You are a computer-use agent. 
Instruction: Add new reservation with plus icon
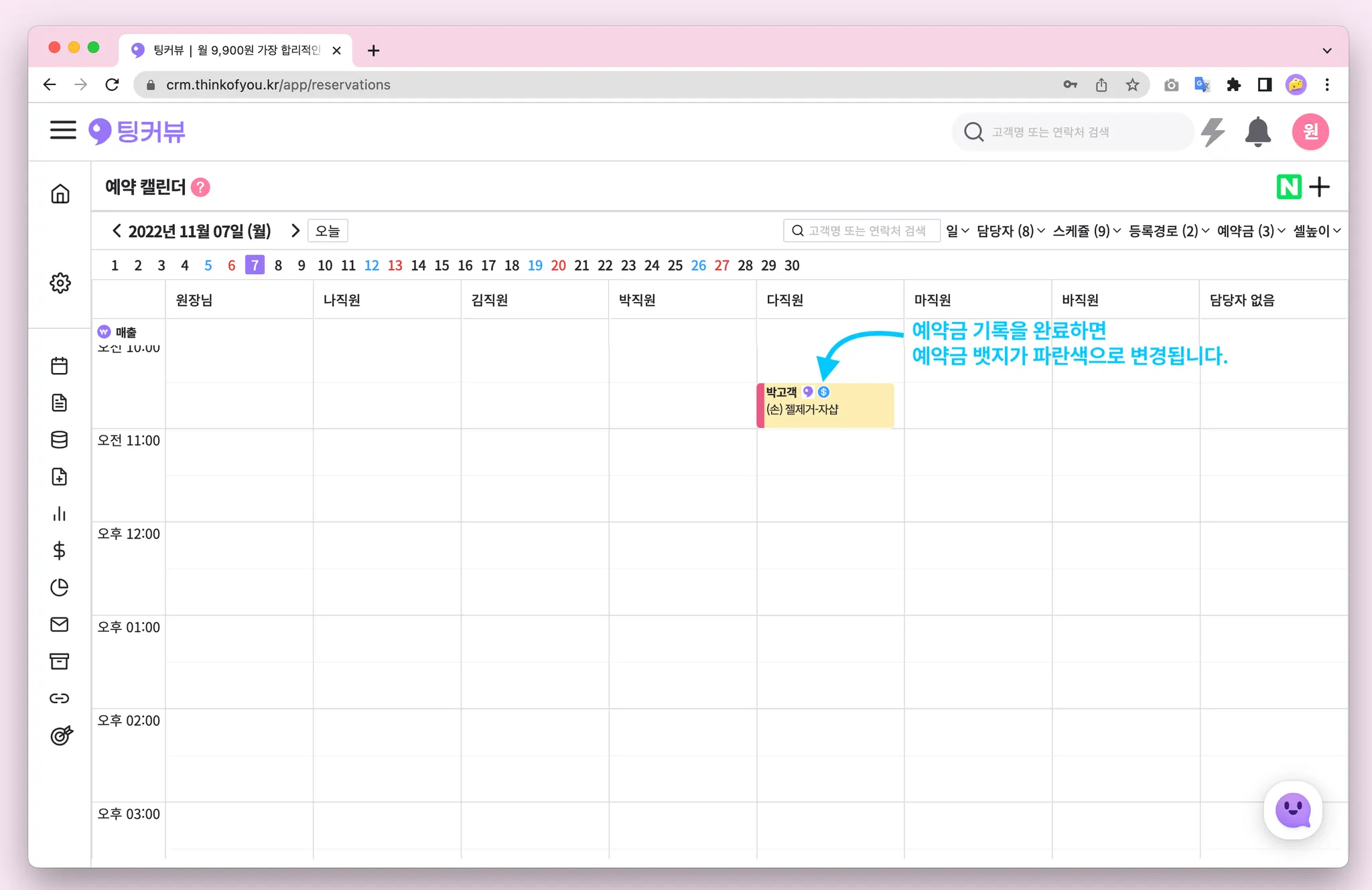pyautogui.click(x=1319, y=187)
